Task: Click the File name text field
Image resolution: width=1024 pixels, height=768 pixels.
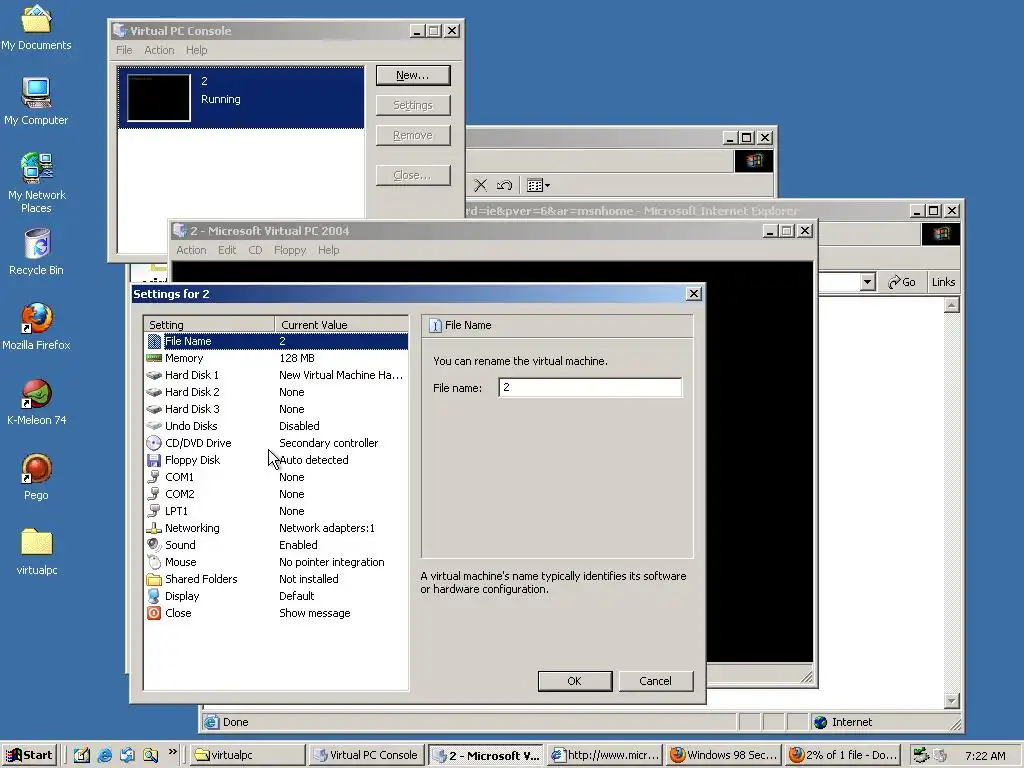Action: tap(590, 387)
